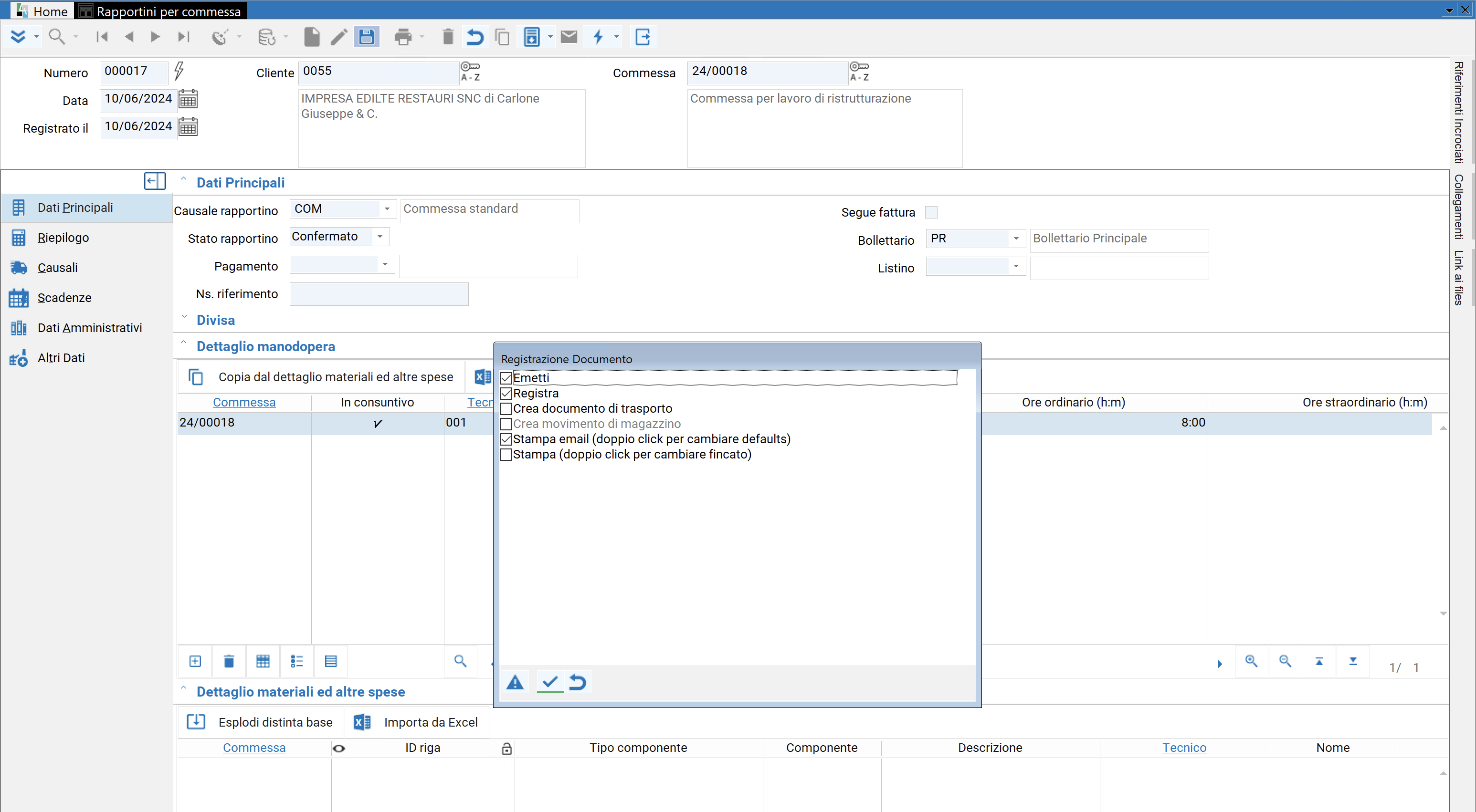Enable Crea documento di trasporto

[506, 409]
